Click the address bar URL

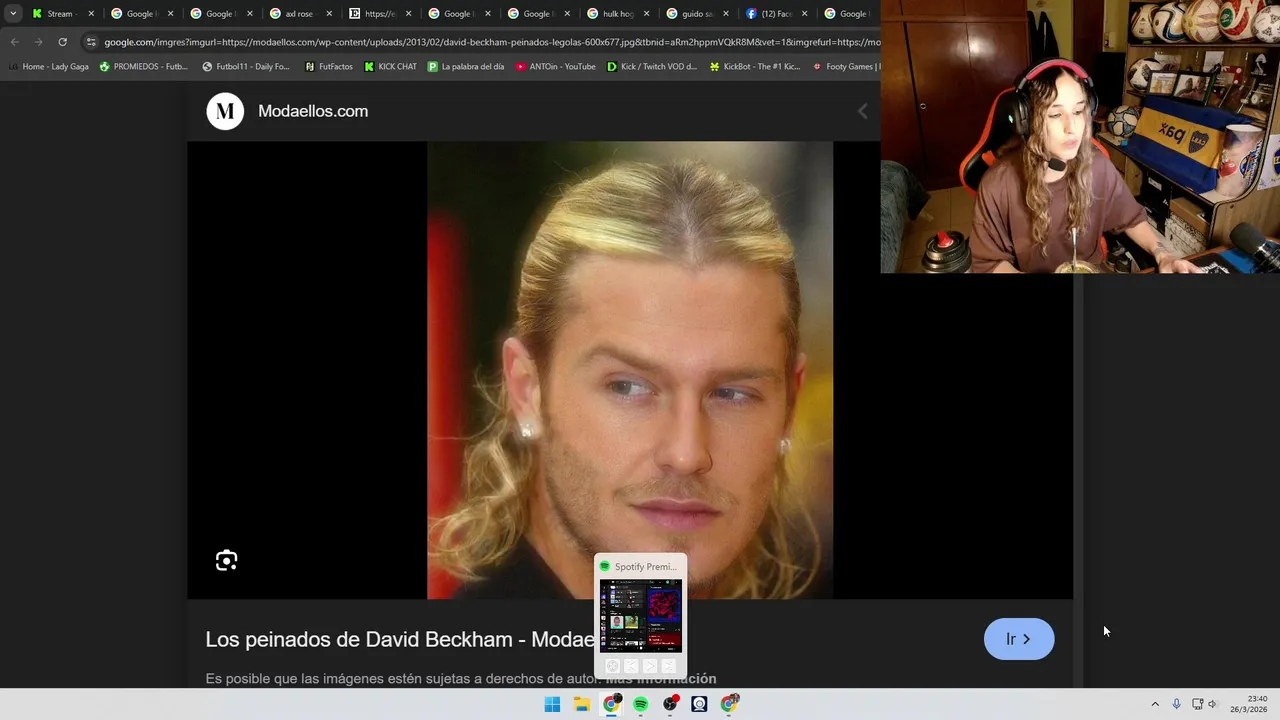491,42
